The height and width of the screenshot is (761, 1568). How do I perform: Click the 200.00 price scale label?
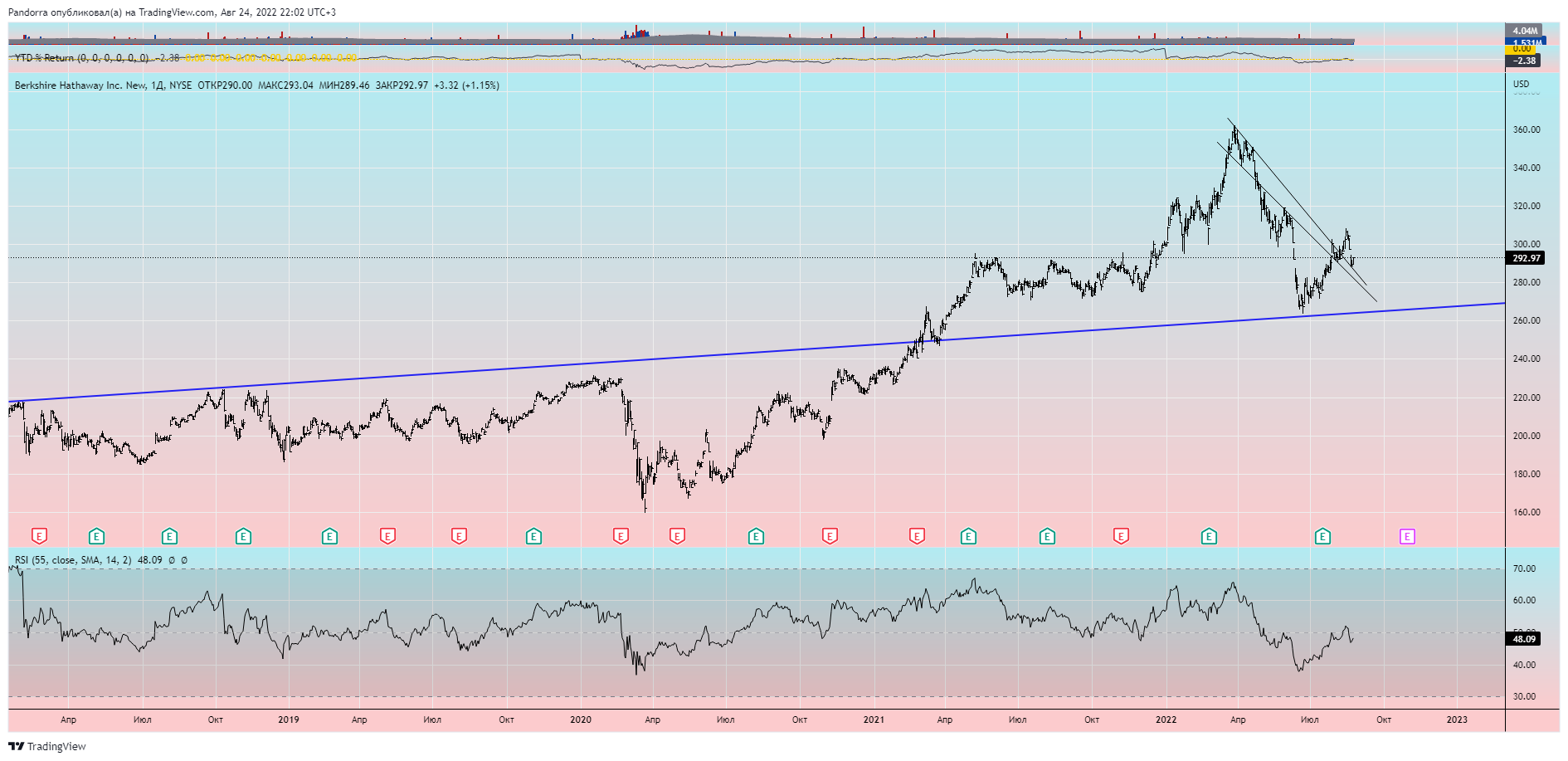[1527, 436]
